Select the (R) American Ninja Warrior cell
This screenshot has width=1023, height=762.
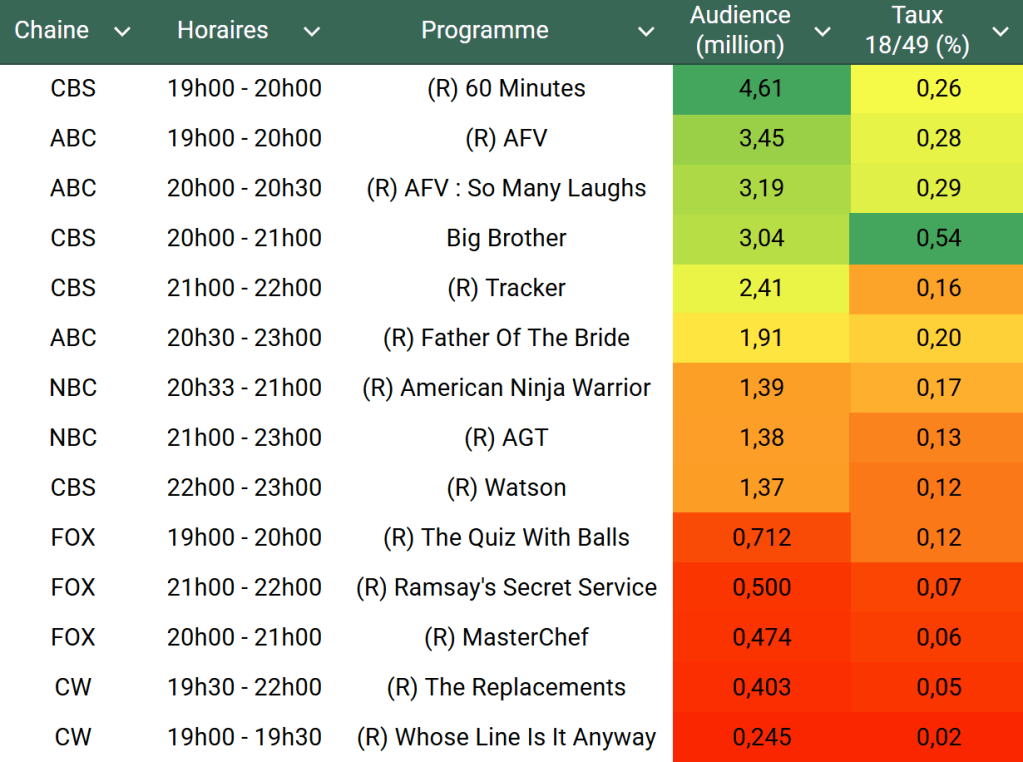[x=506, y=388]
